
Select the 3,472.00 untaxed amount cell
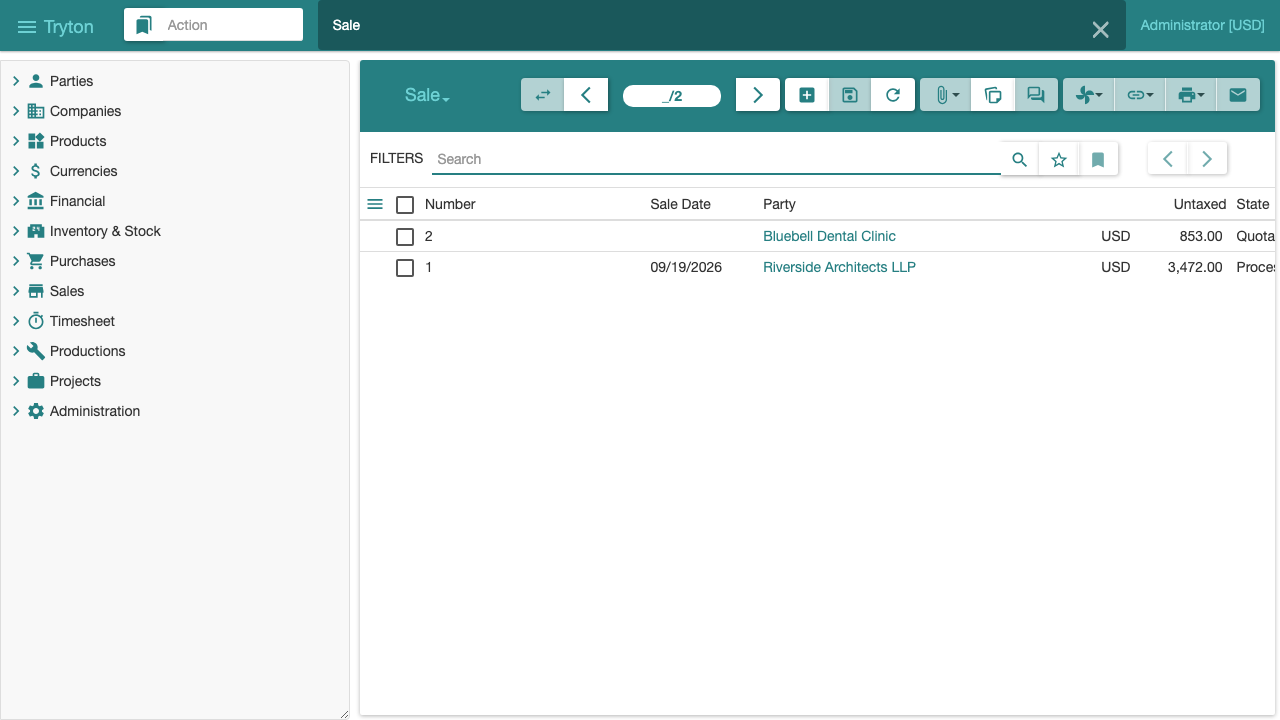coord(1194,267)
